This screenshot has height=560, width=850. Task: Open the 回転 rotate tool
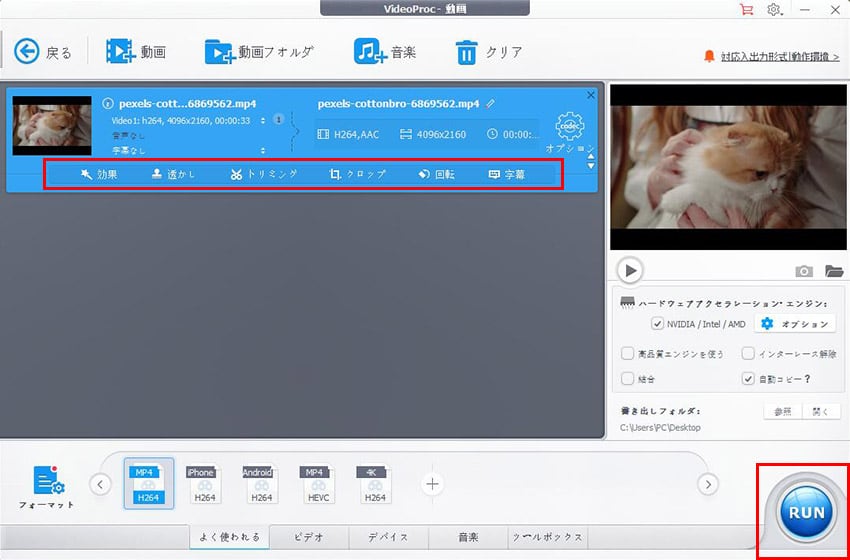436,174
